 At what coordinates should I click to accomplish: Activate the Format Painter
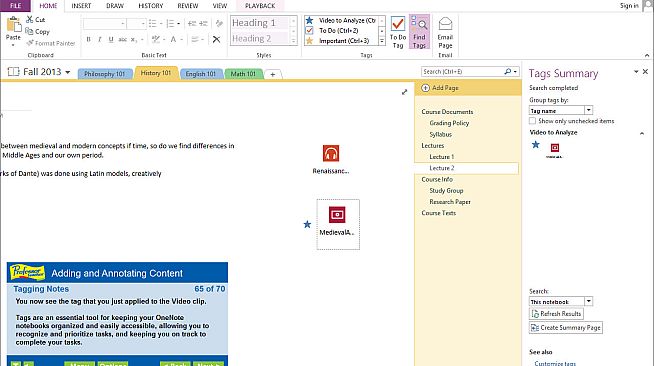pyautogui.click(x=50, y=43)
